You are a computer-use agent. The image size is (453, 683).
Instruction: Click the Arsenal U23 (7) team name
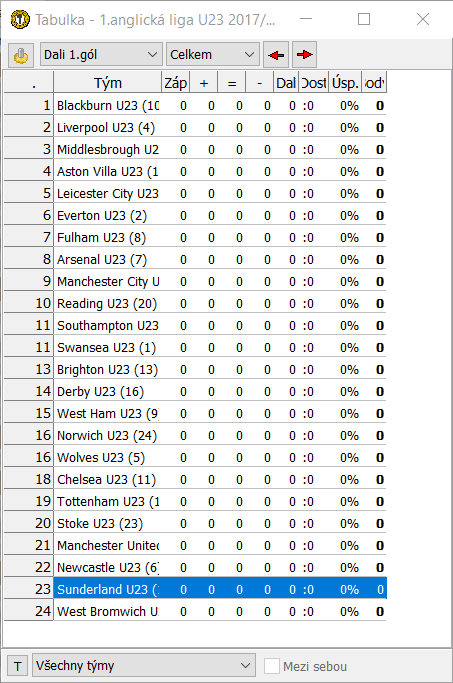(x=101, y=260)
